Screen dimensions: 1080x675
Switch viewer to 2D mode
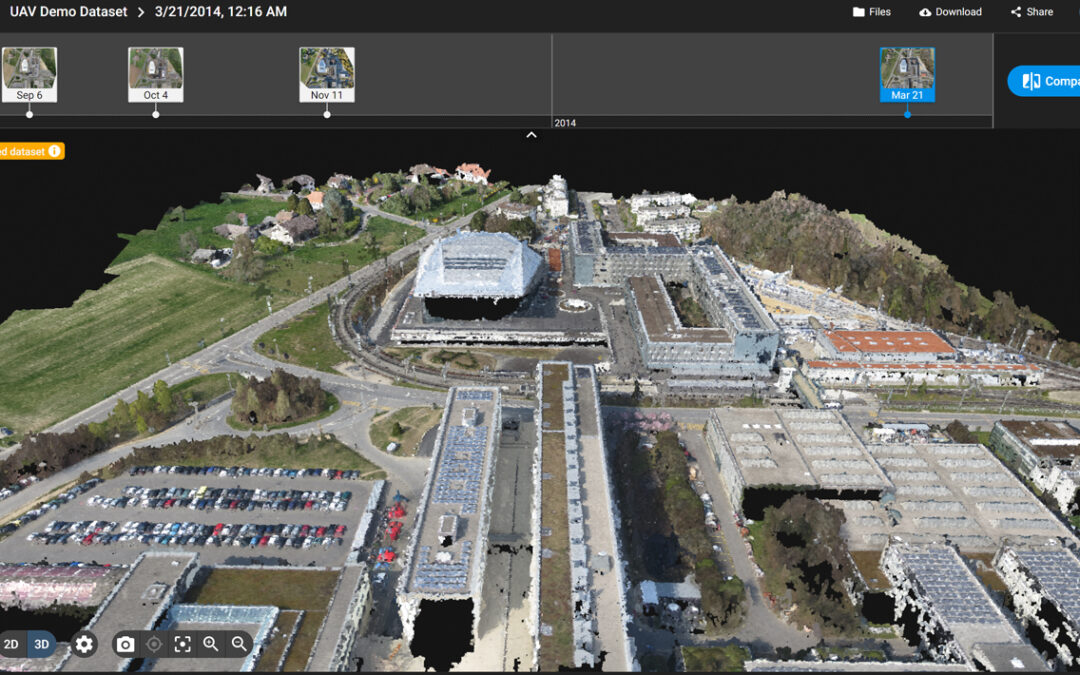[13, 645]
